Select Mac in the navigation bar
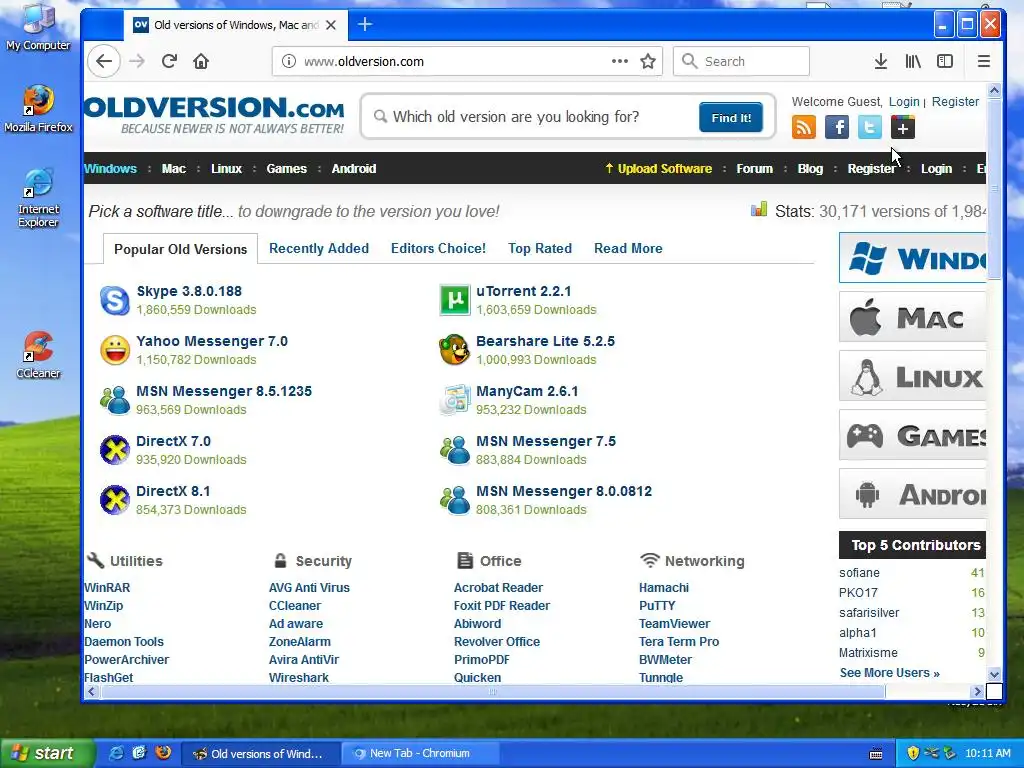The height and width of the screenshot is (768, 1024). pyautogui.click(x=174, y=168)
